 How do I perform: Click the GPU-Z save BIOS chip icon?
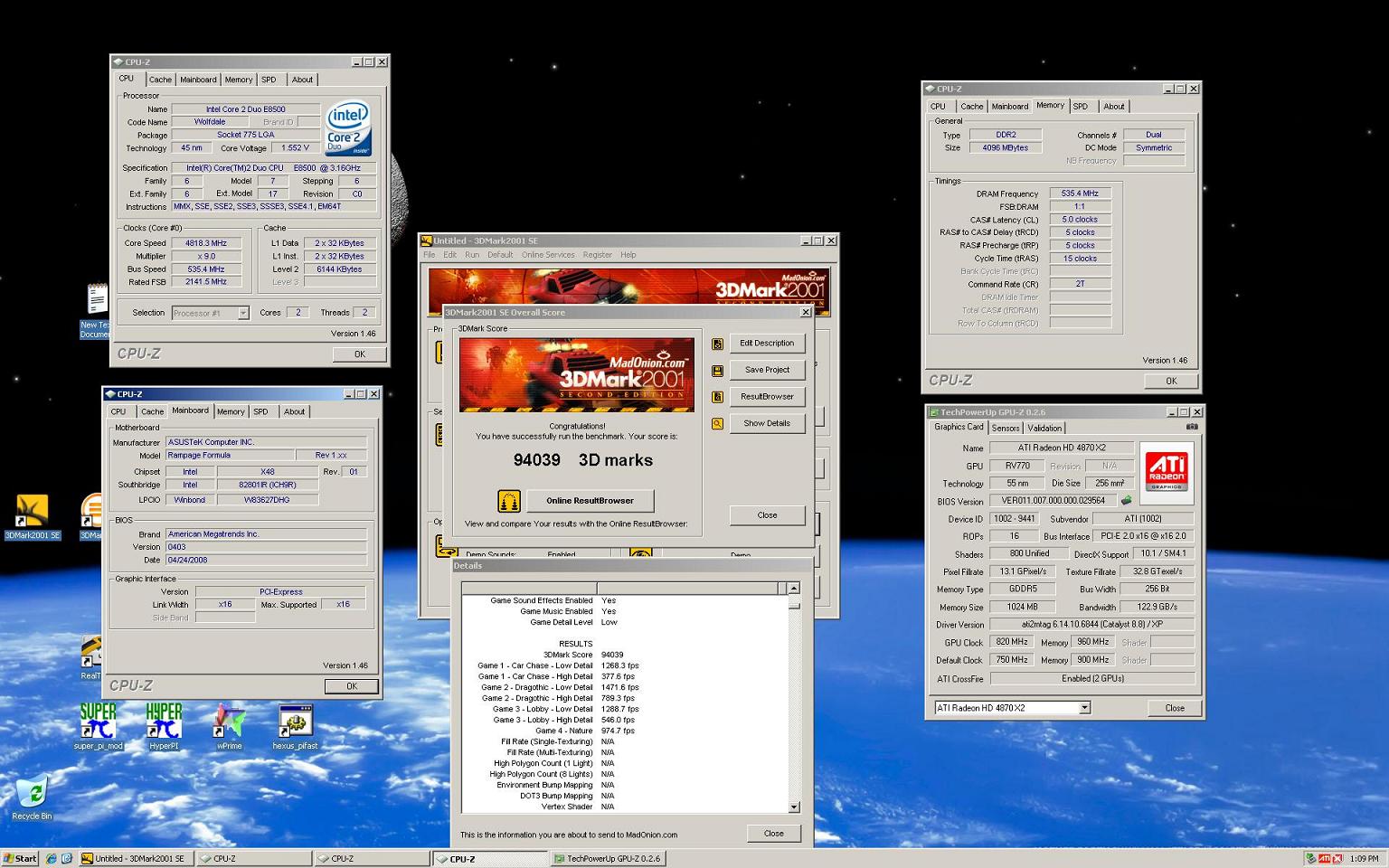click(x=1126, y=500)
